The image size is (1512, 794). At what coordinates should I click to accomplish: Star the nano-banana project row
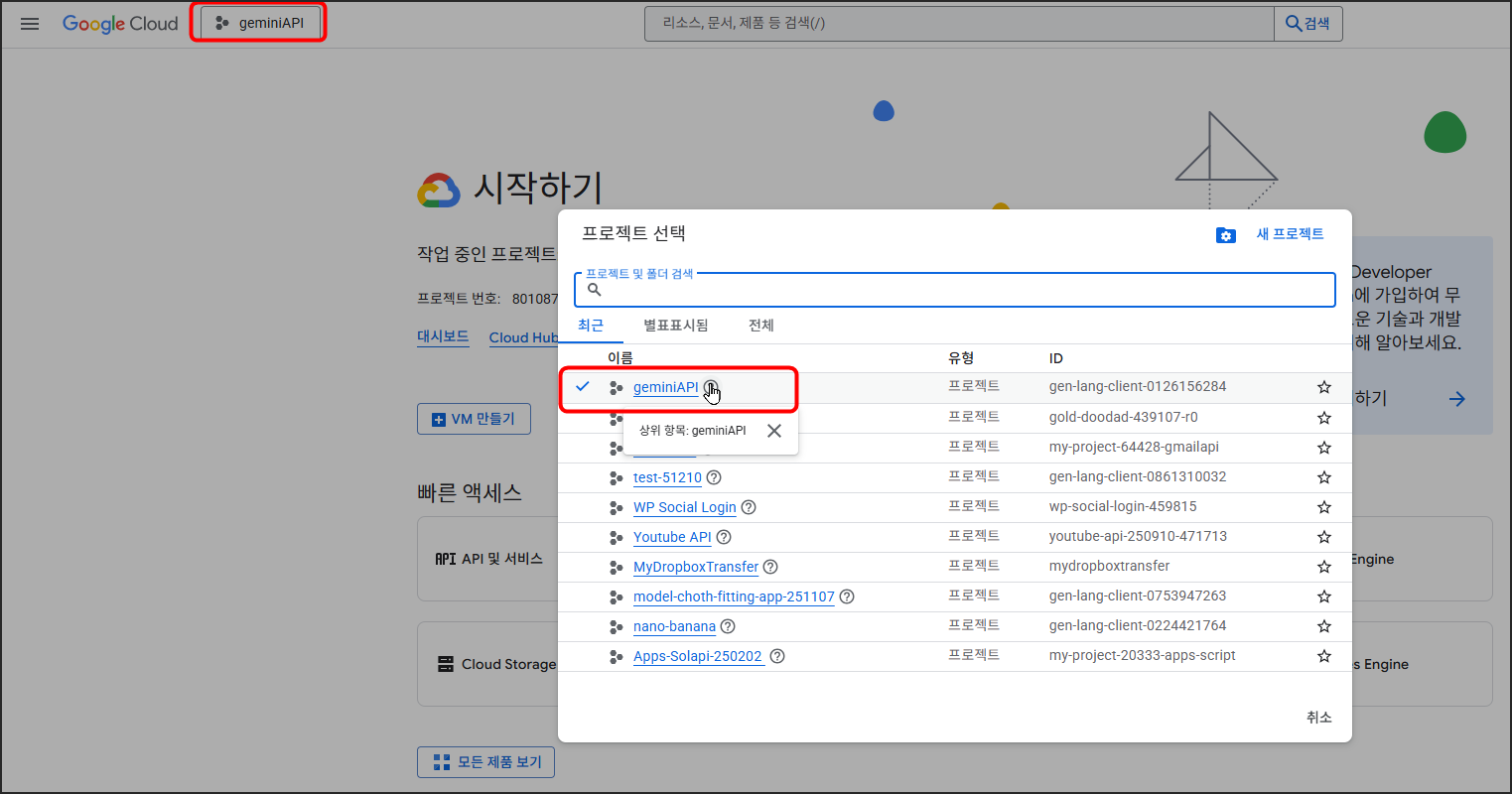1324,626
